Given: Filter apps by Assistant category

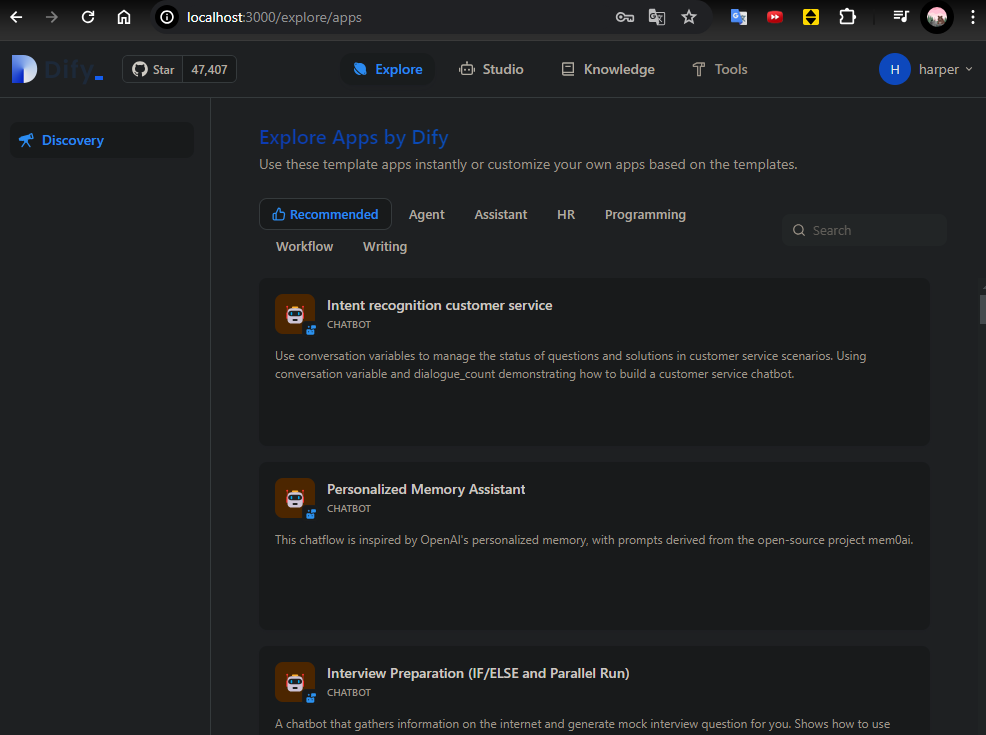Looking at the screenshot, I should 501,214.
